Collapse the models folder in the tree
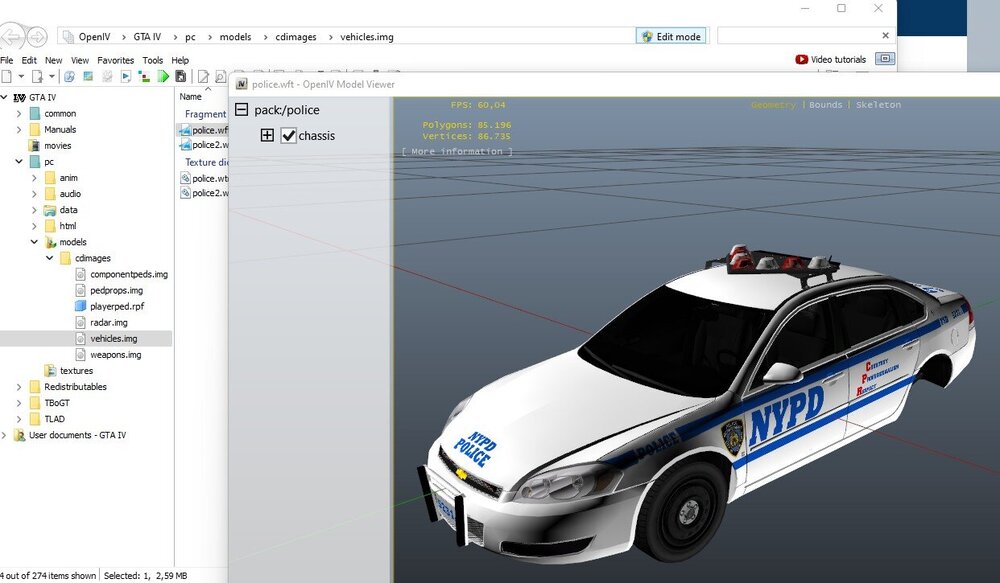Screen dimensions: 1000x583 coord(34,242)
